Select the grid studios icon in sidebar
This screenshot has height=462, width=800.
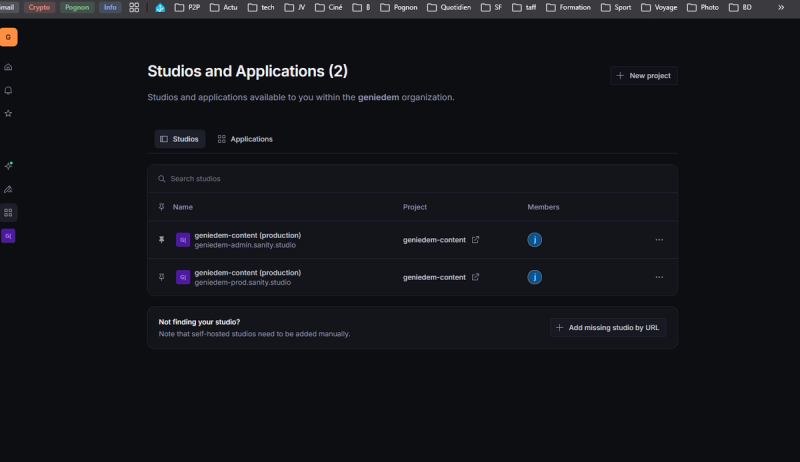(8, 213)
